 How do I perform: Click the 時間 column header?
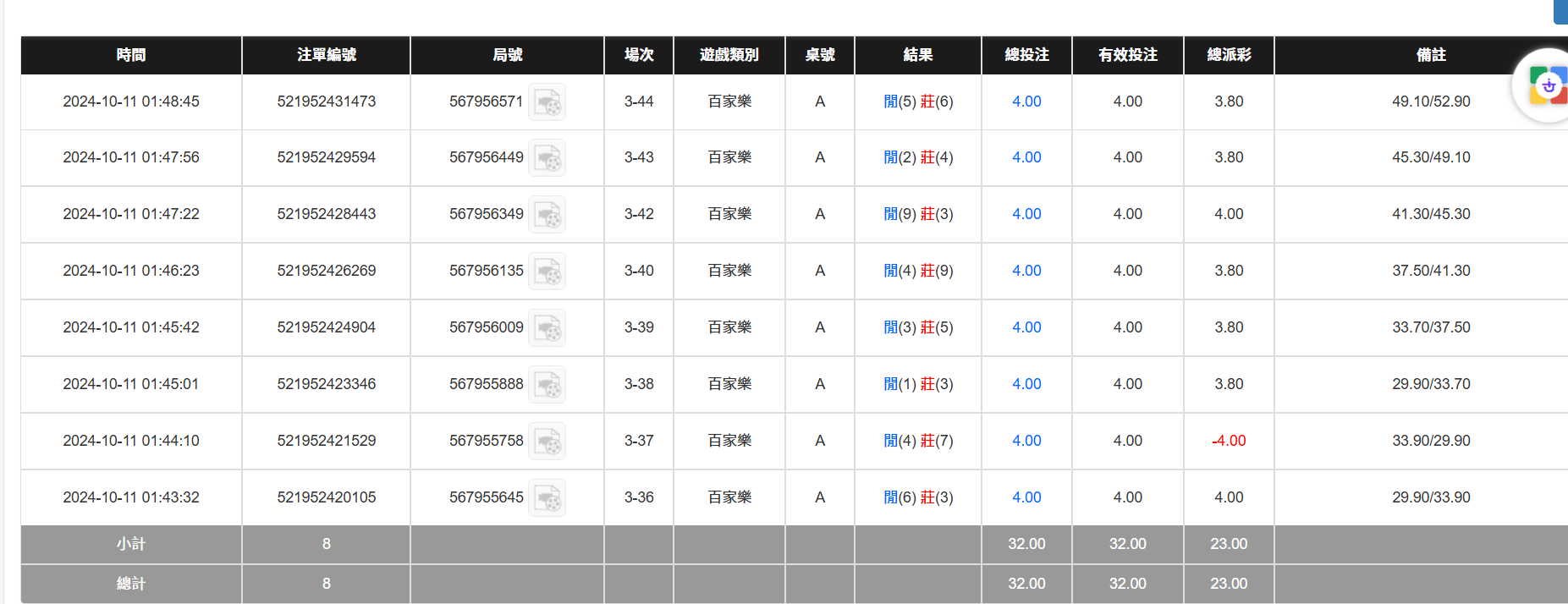pyautogui.click(x=131, y=55)
